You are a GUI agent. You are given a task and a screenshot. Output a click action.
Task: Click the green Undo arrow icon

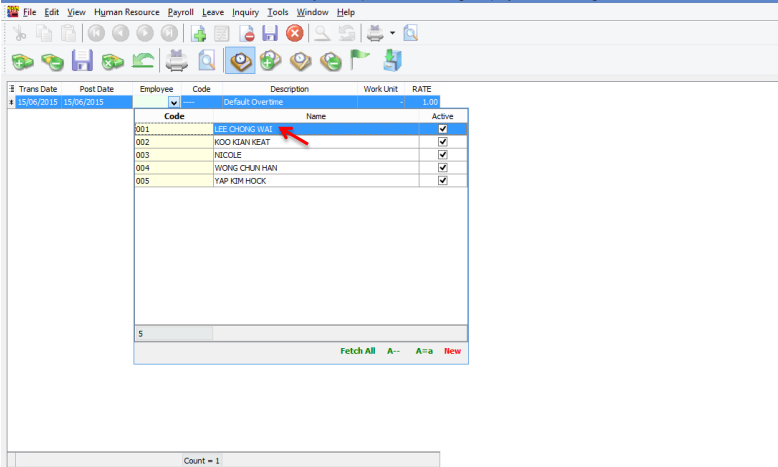pos(143,61)
